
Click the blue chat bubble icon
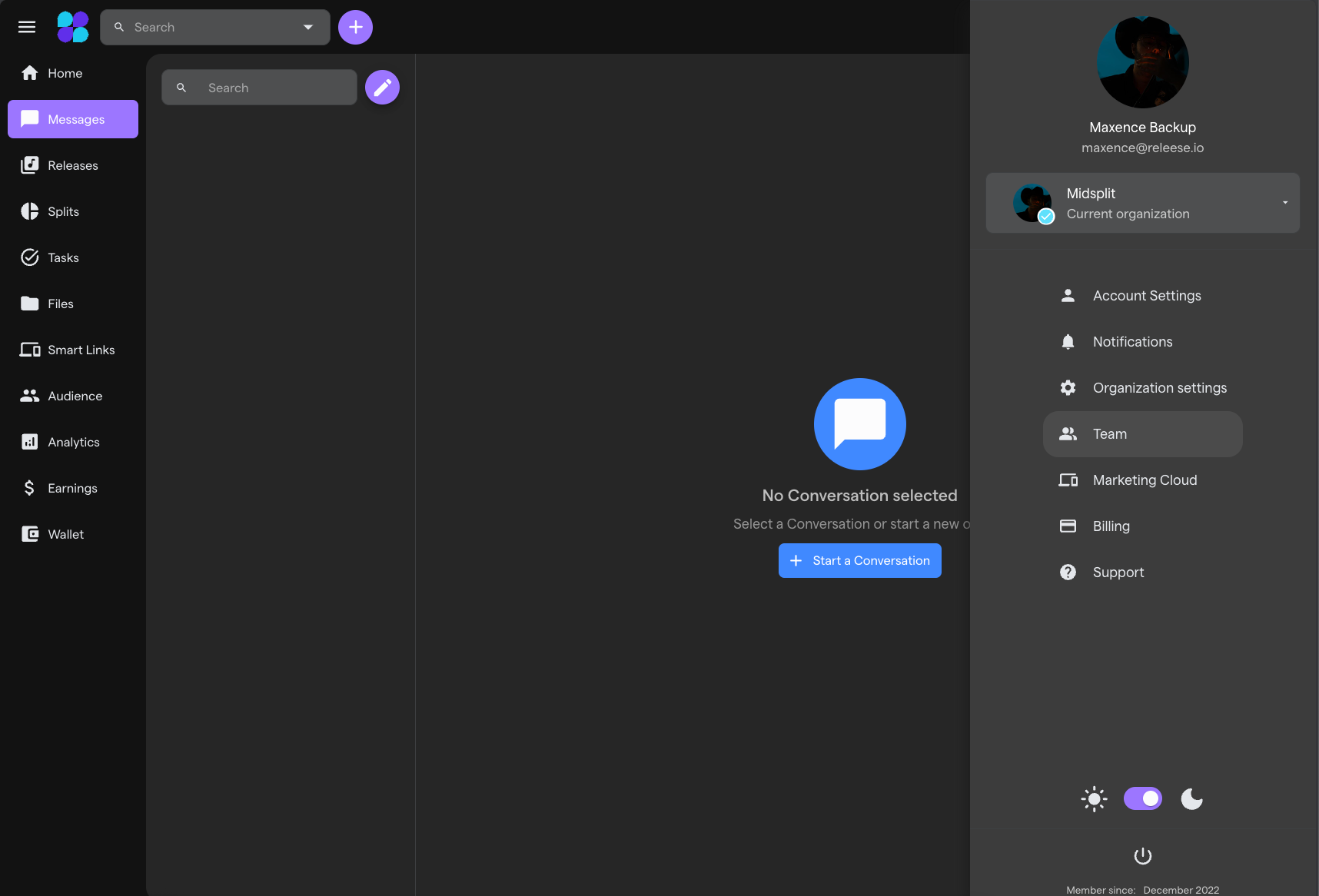click(x=859, y=424)
